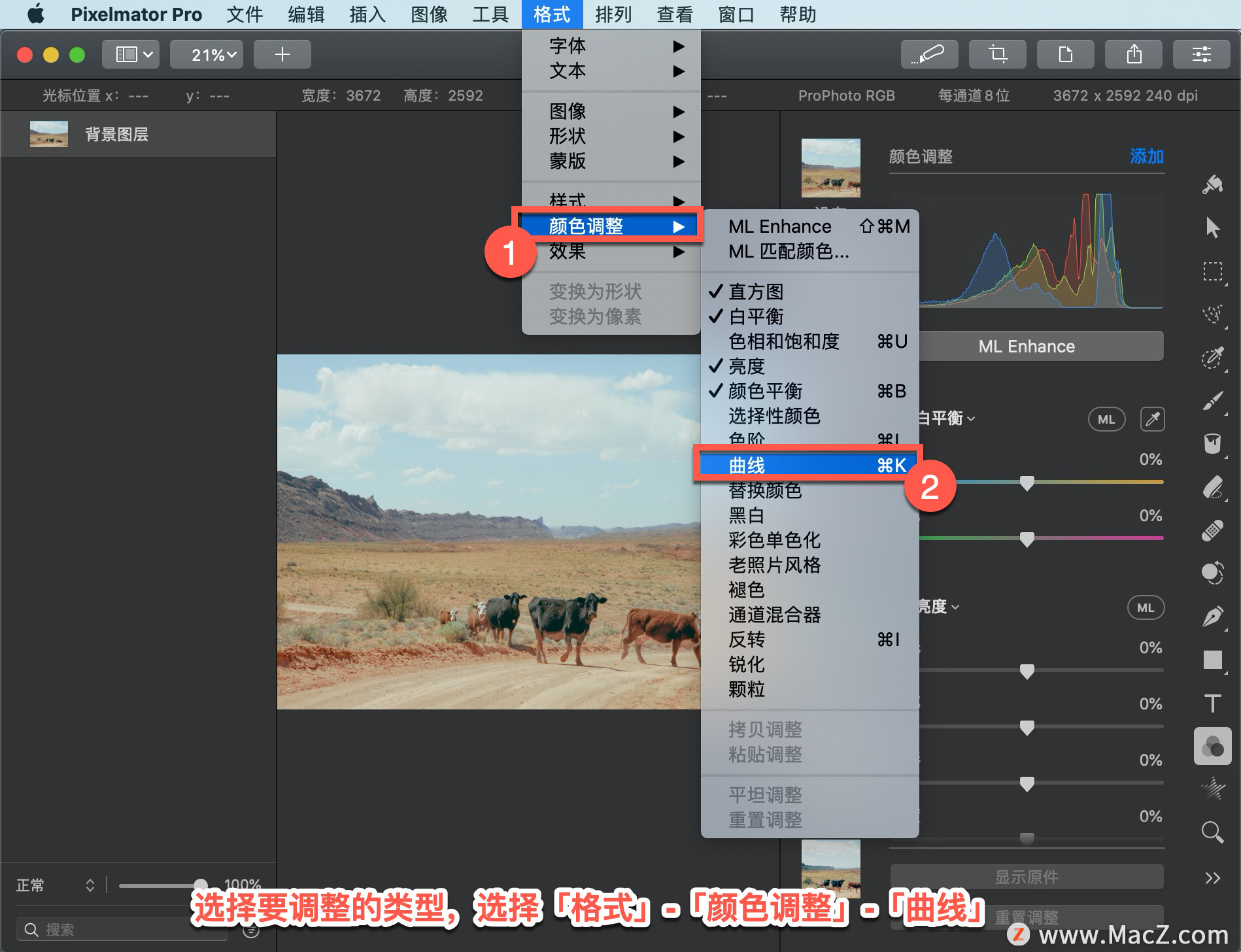
Task: Open the 查看 menu in menu bar
Action: (x=675, y=14)
